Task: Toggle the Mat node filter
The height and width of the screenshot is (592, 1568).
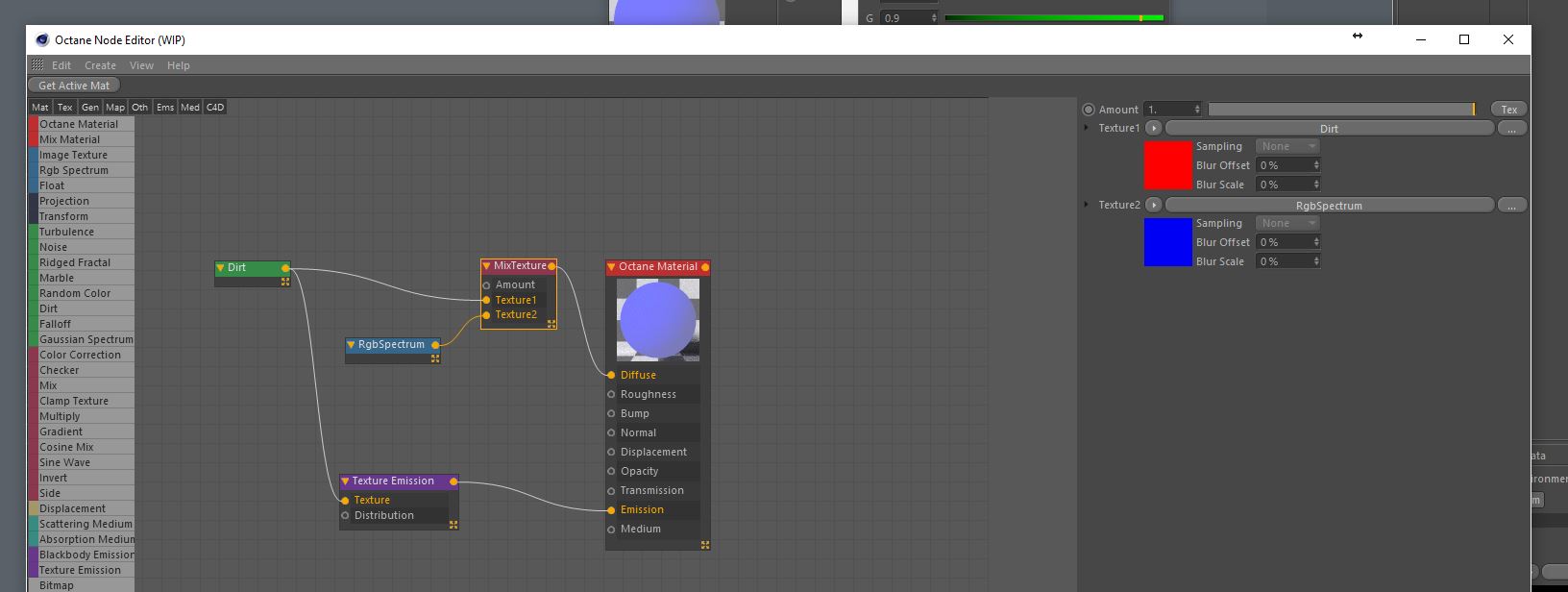Action: pyautogui.click(x=40, y=108)
